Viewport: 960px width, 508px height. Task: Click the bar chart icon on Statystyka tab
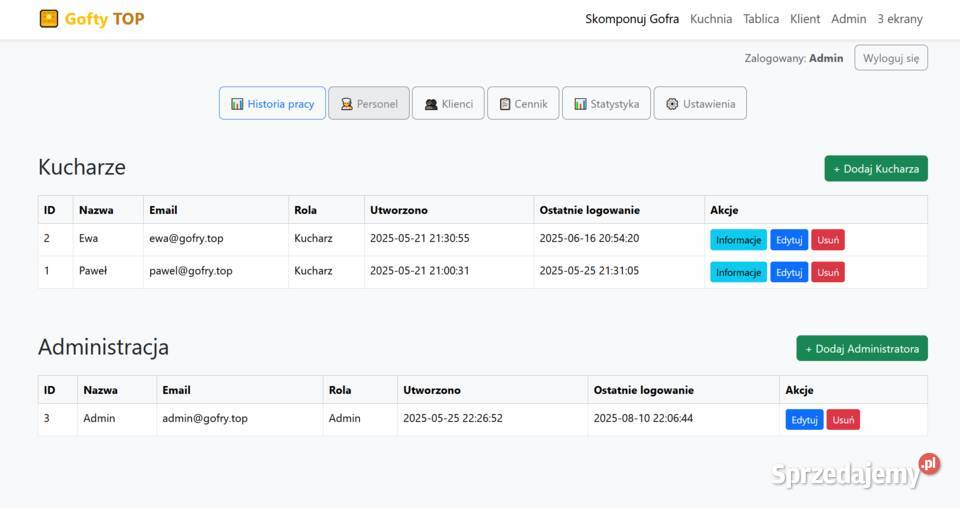(x=580, y=104)
